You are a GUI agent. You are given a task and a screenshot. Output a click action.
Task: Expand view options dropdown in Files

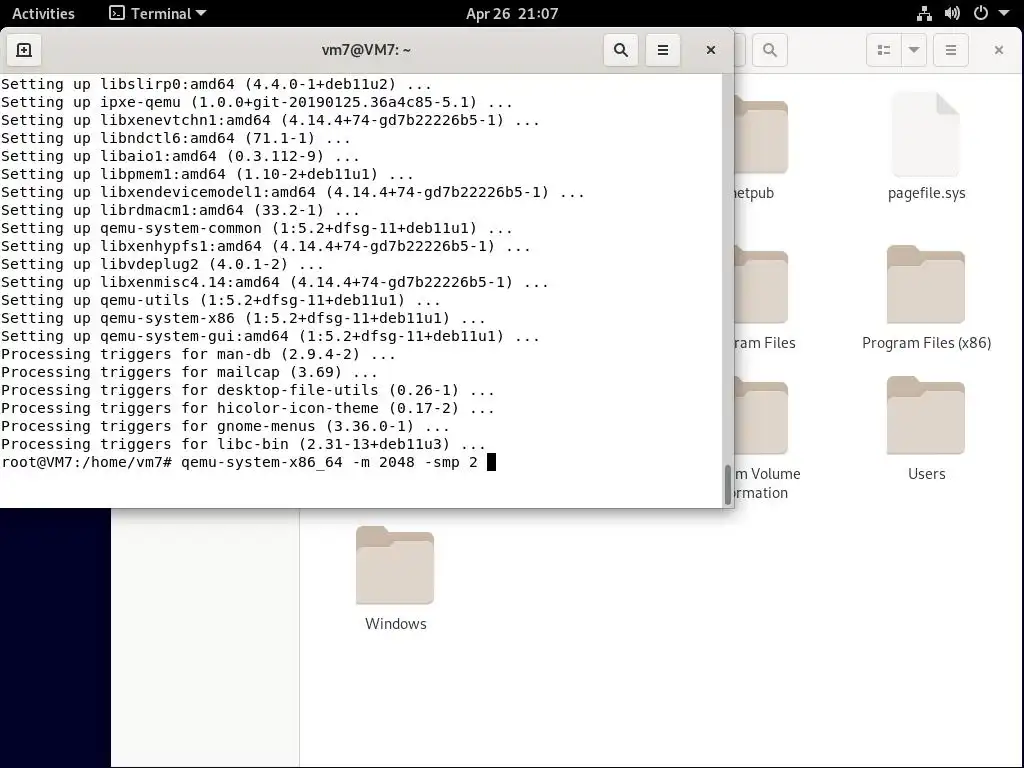[914, 50]
